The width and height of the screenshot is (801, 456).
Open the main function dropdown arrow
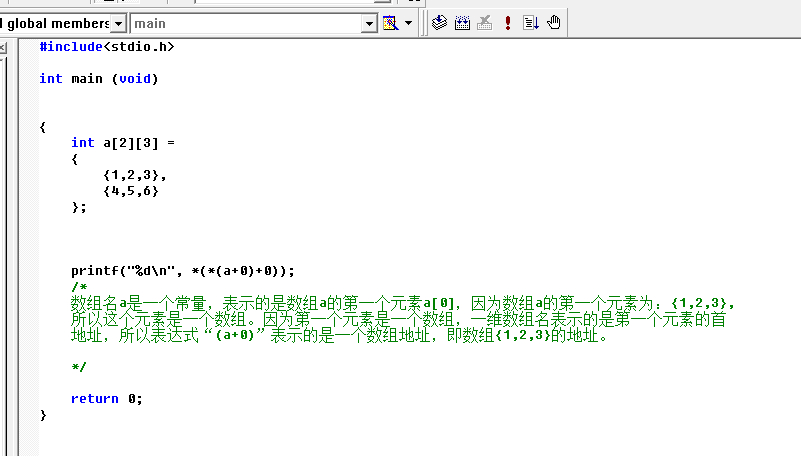coord(369,23)
